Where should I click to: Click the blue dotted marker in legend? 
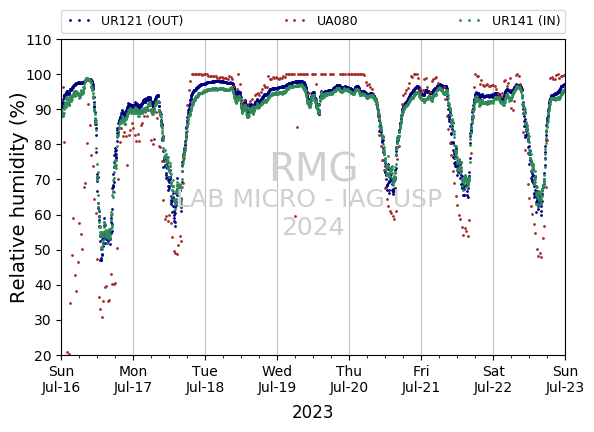[80, 21]
